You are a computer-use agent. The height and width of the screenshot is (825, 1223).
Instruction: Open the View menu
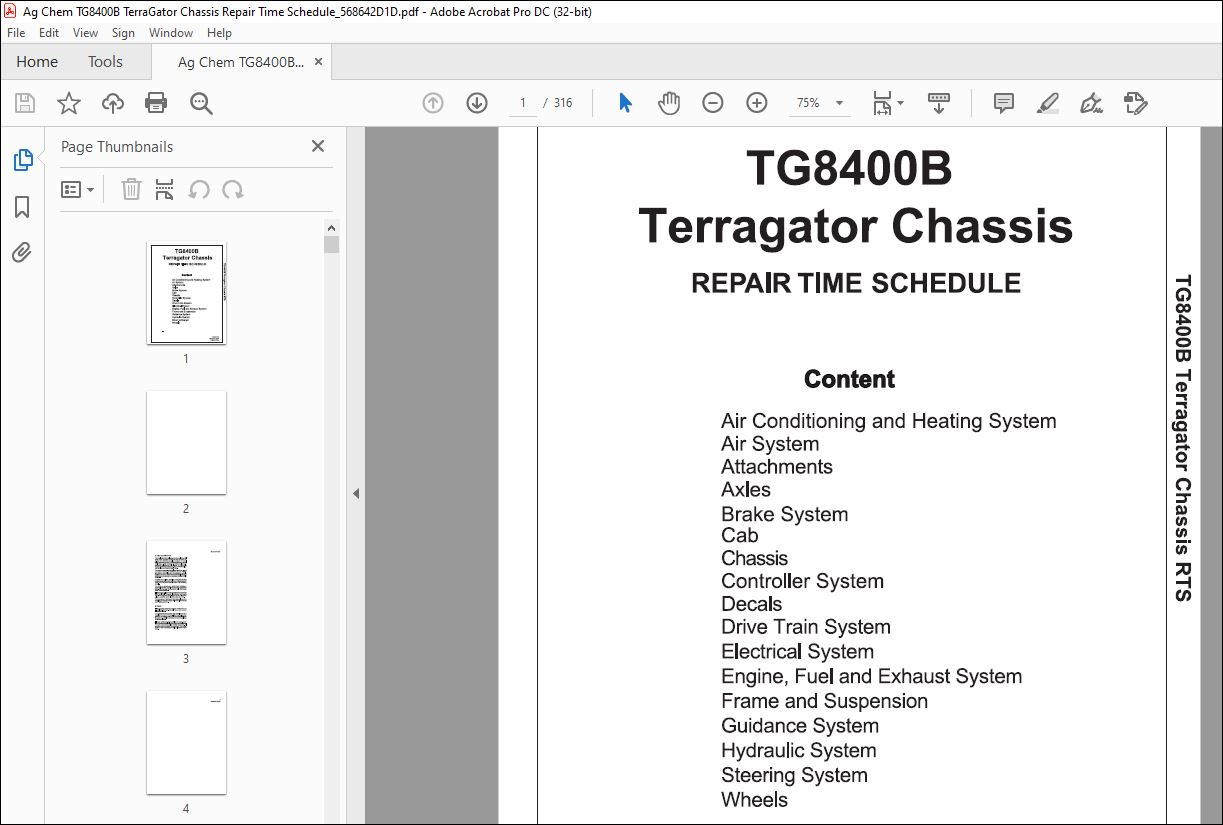[x=85, y=33]
